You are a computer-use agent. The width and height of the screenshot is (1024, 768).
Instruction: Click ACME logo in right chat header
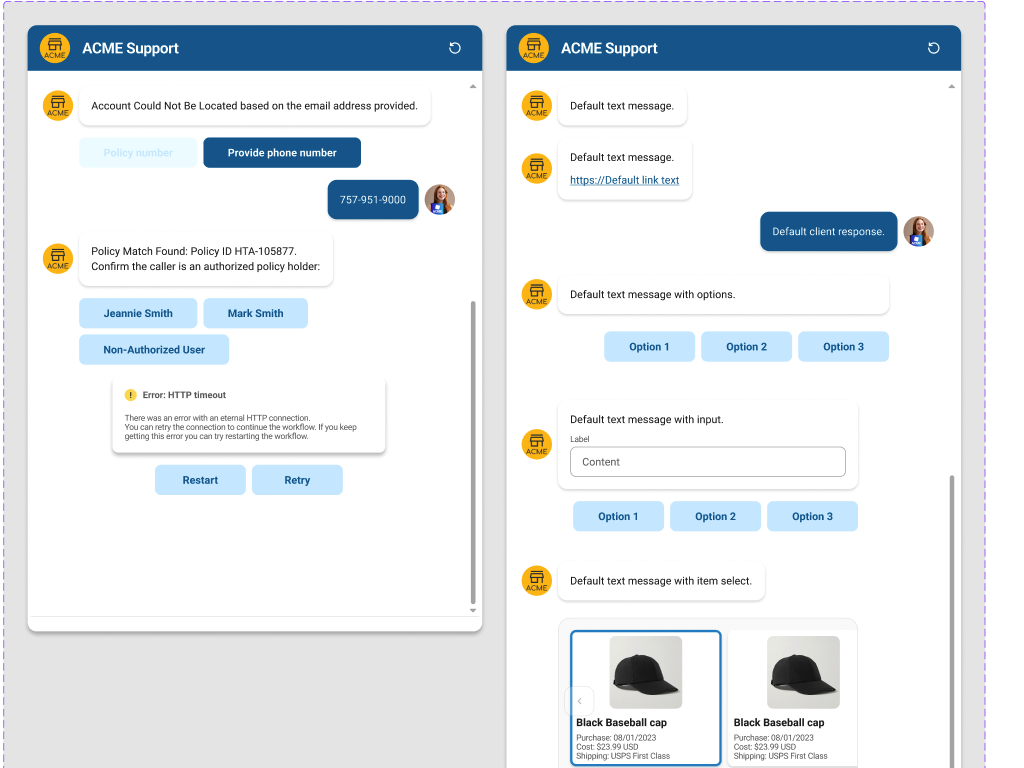[534, 48]
